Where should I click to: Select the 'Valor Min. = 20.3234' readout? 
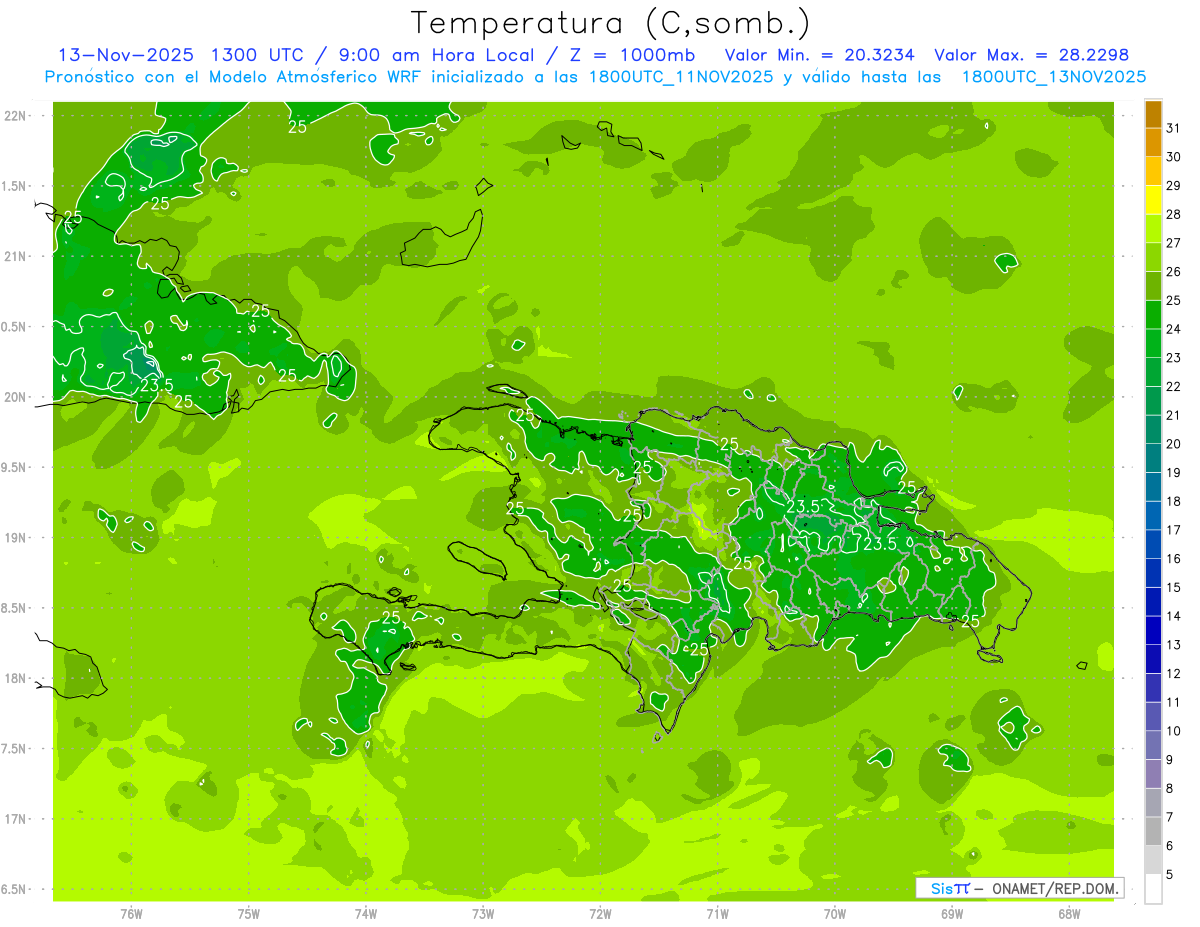820,55
